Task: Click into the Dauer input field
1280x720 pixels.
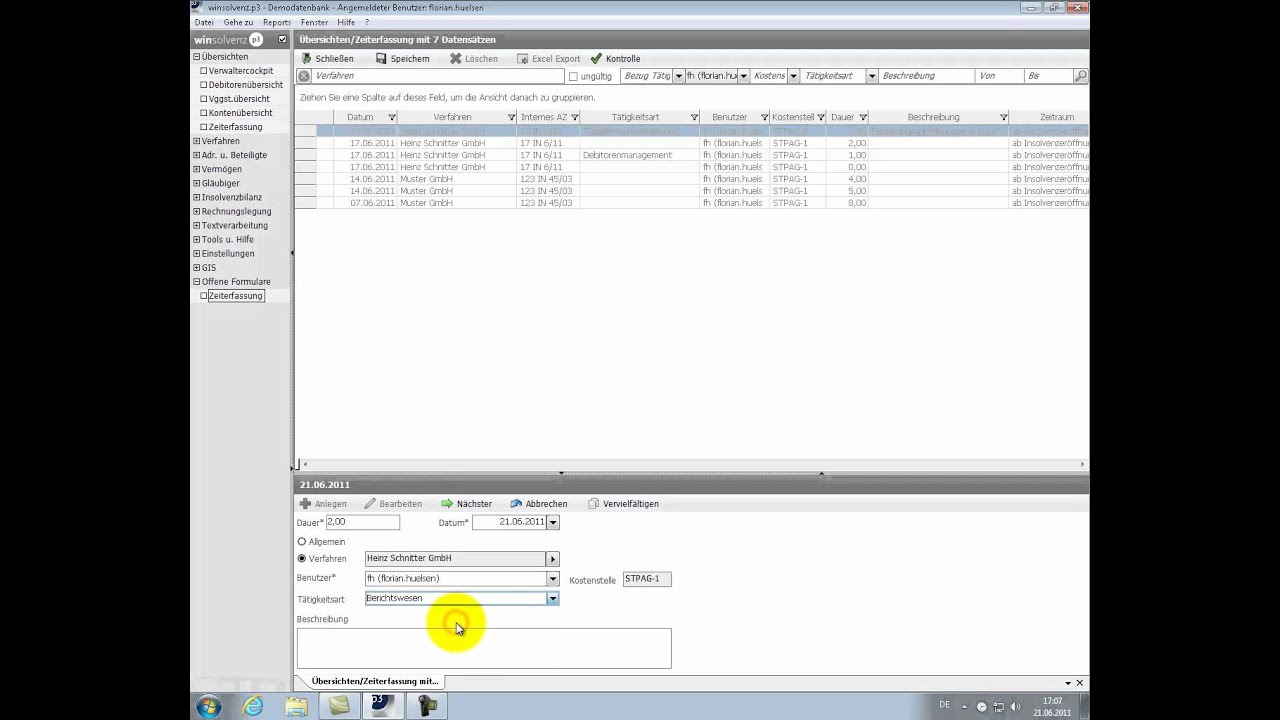Action: (362, 522)
